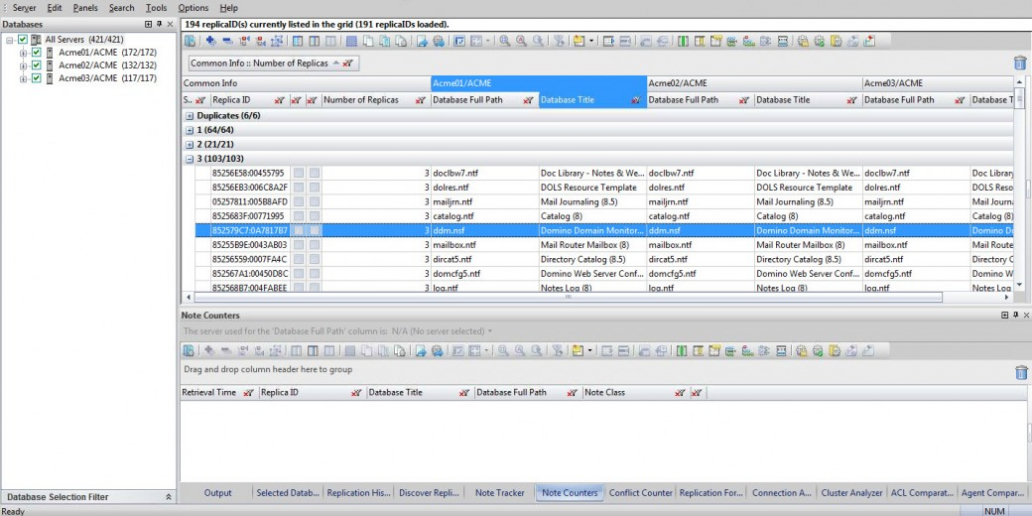Click the magnifier with red letter in upper toolbar
Image resolution: width=1032 pixels, height=516 pixels.
click(x=521, y=41)
